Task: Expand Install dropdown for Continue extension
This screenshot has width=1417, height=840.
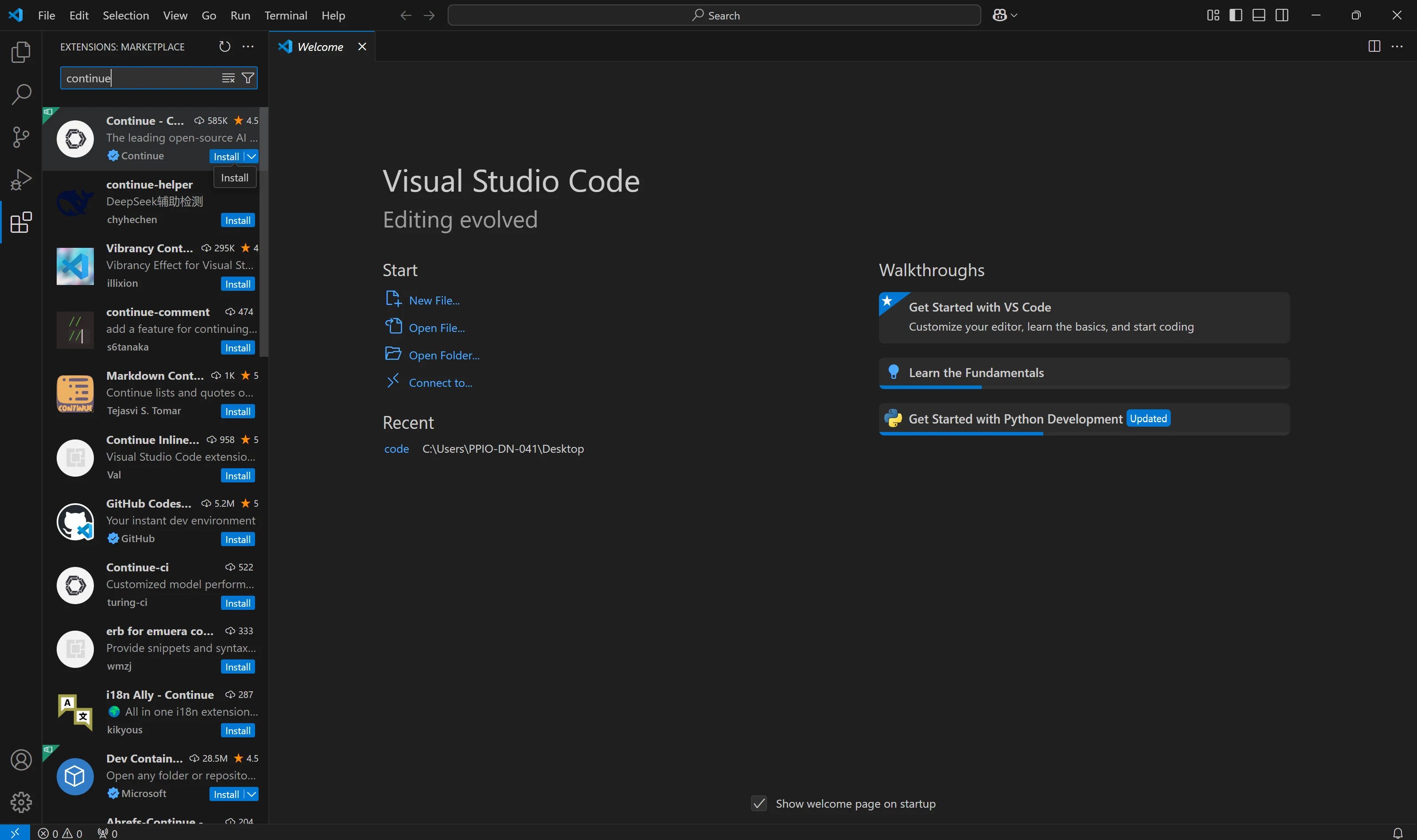Action: coord(252,156)
